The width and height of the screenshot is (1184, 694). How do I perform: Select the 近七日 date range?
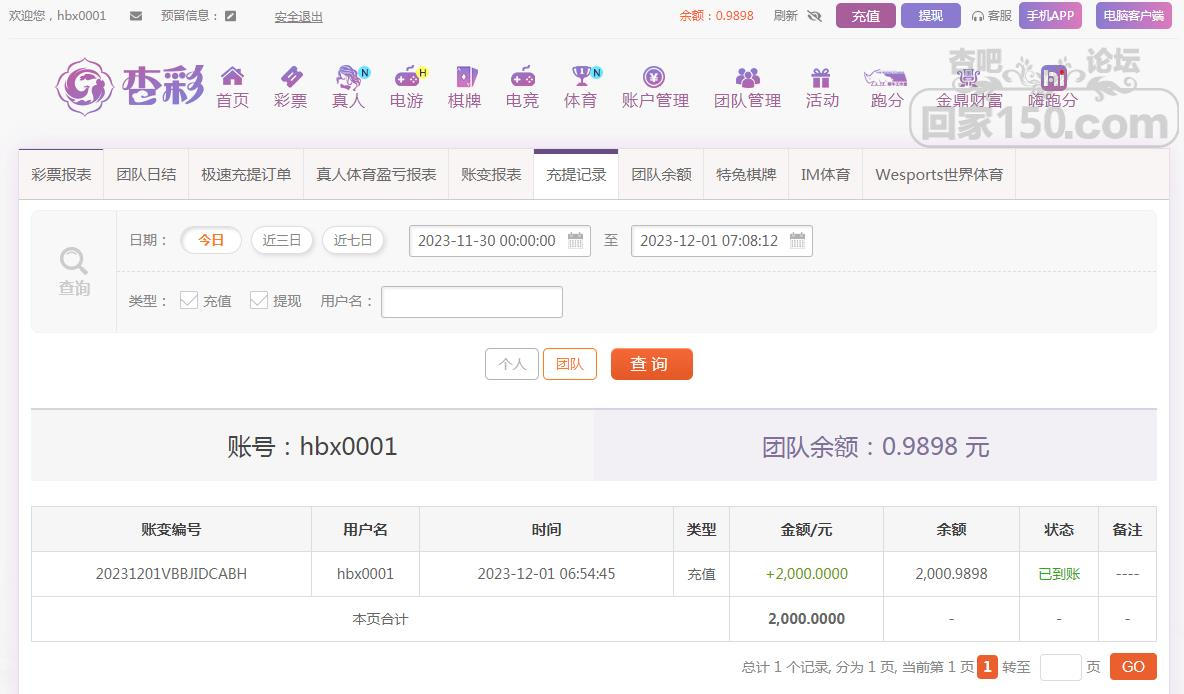pos(353,240)
